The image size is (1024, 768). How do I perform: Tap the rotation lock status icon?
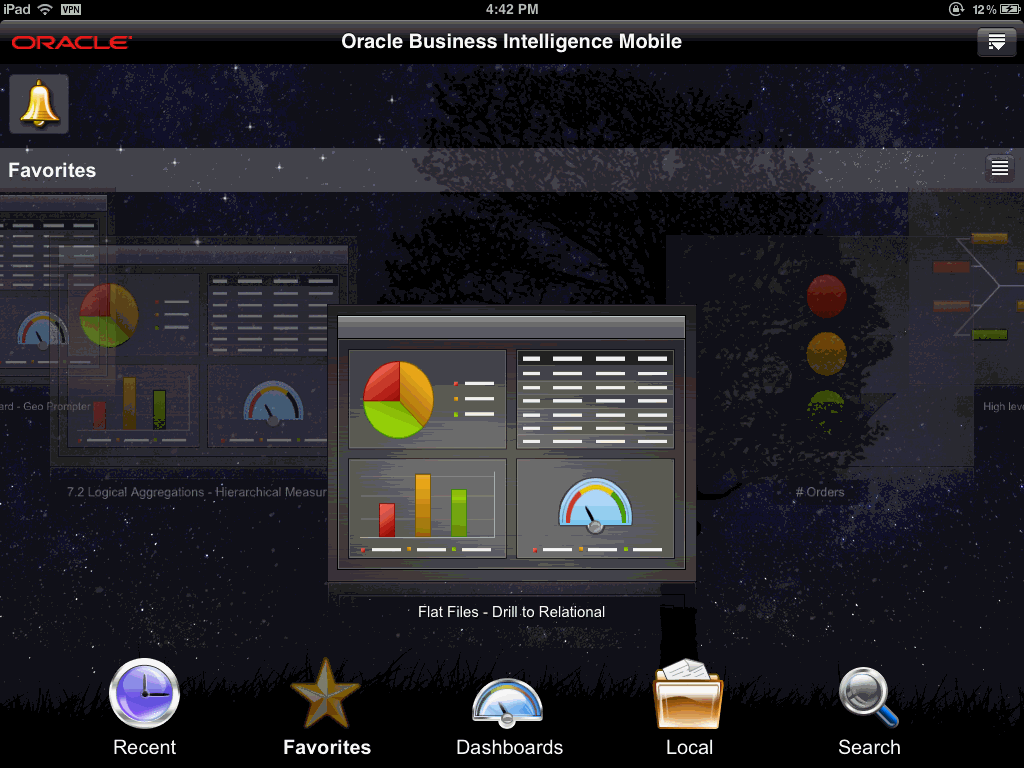tap(956, 9)
